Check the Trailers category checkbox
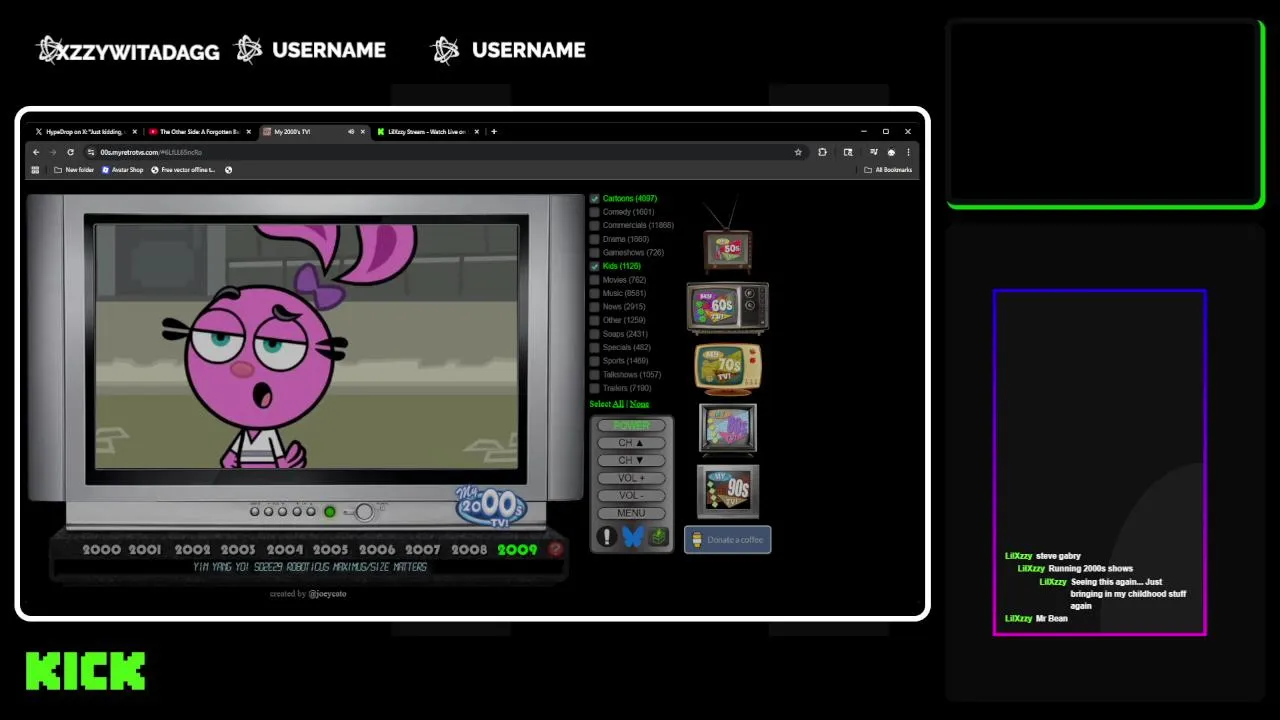The width and height of the screenshot is (1280, 720). [594, 388]
